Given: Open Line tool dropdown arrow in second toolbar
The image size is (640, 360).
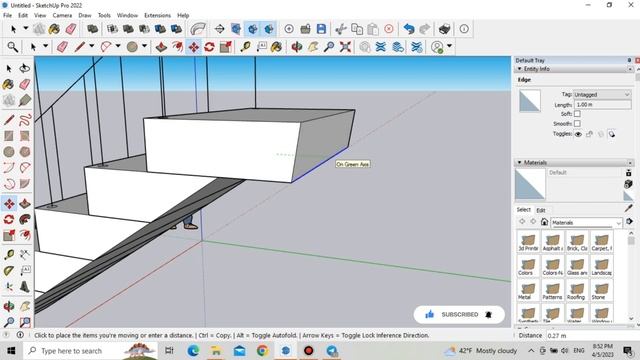Looking at the screenshot, I should point(91,46).
